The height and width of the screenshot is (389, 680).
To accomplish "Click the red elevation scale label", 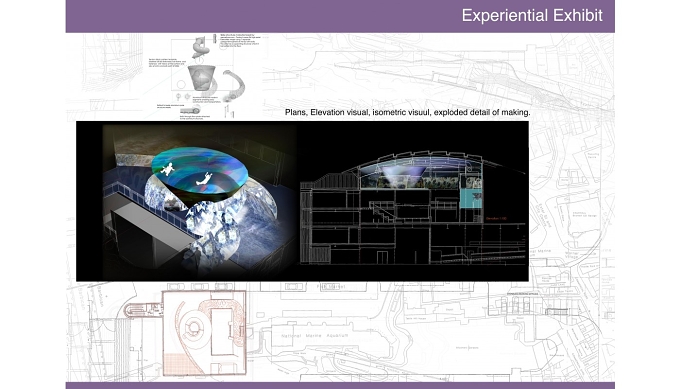I will tap(496, 219).
